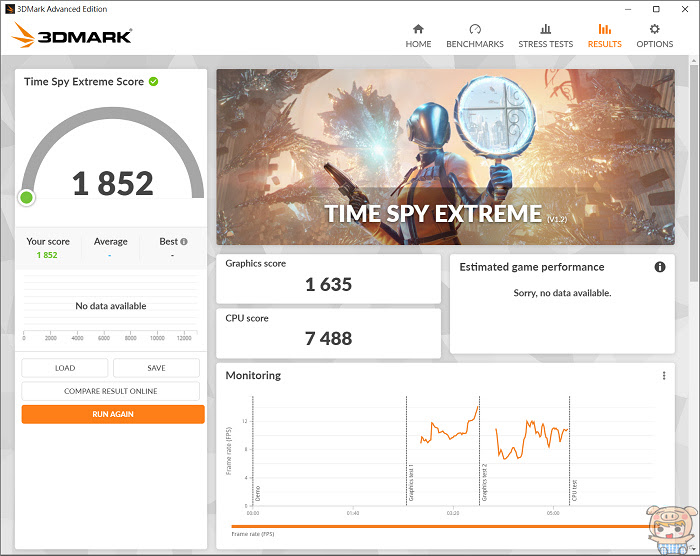The image size is (700, 556).
Task: Click the Graphics score value 1 635
Action: [x=329, y=284]
